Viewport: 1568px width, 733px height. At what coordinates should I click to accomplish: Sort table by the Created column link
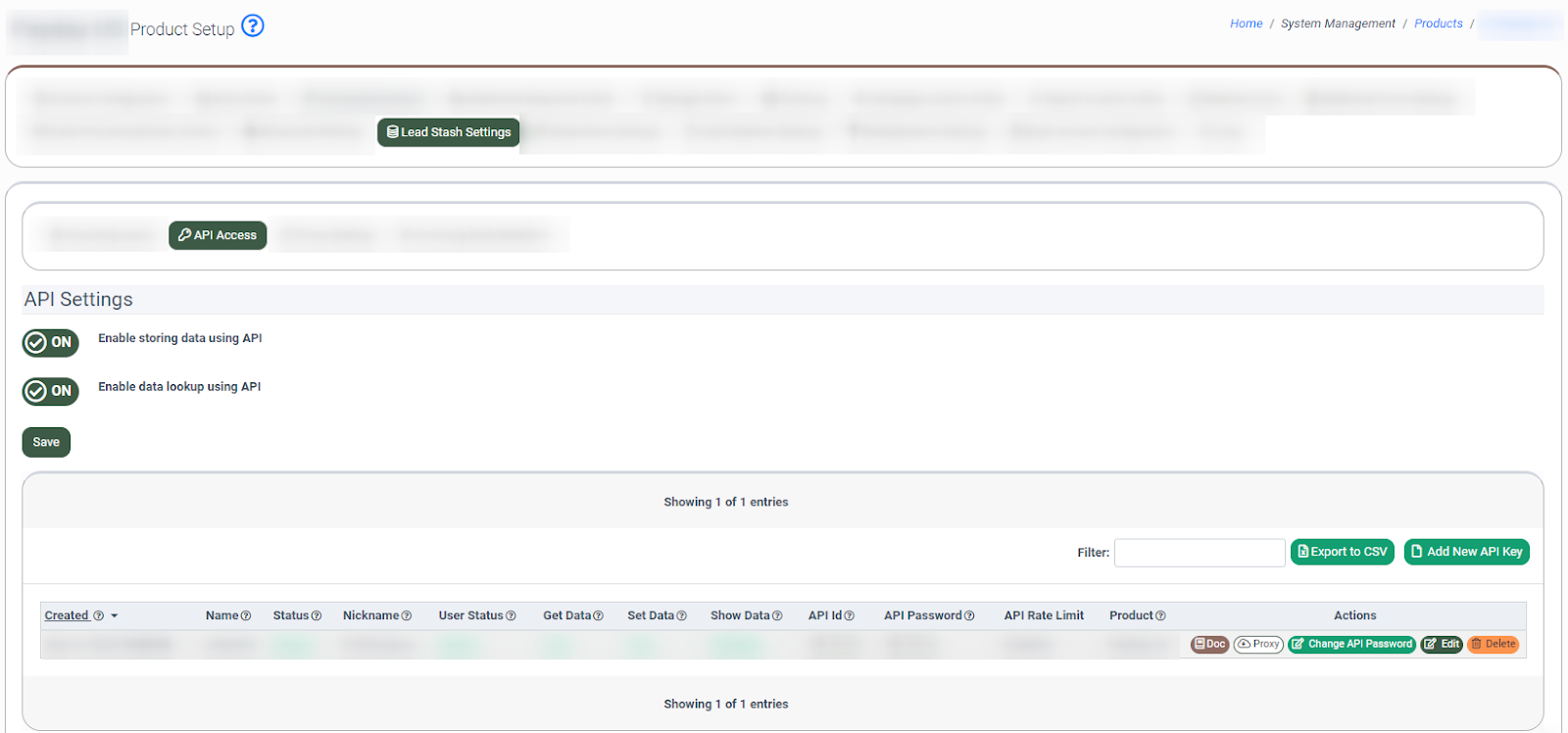pos(66,615)
